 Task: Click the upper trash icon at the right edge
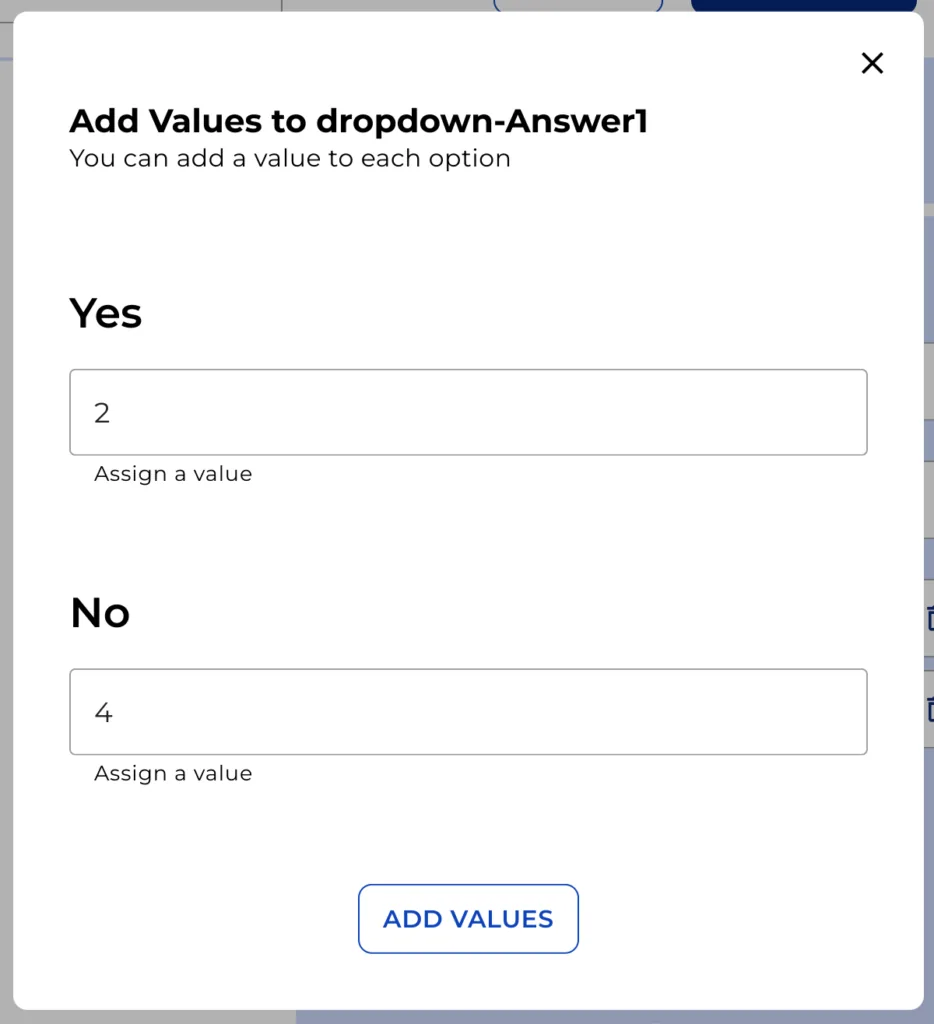coord(929,618)
